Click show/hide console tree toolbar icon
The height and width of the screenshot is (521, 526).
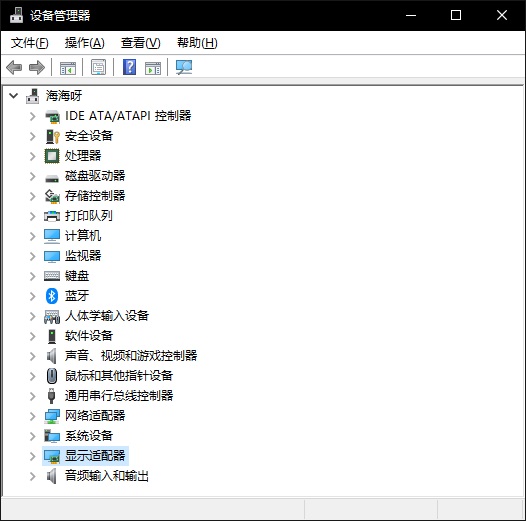click(x=68, y=67)
